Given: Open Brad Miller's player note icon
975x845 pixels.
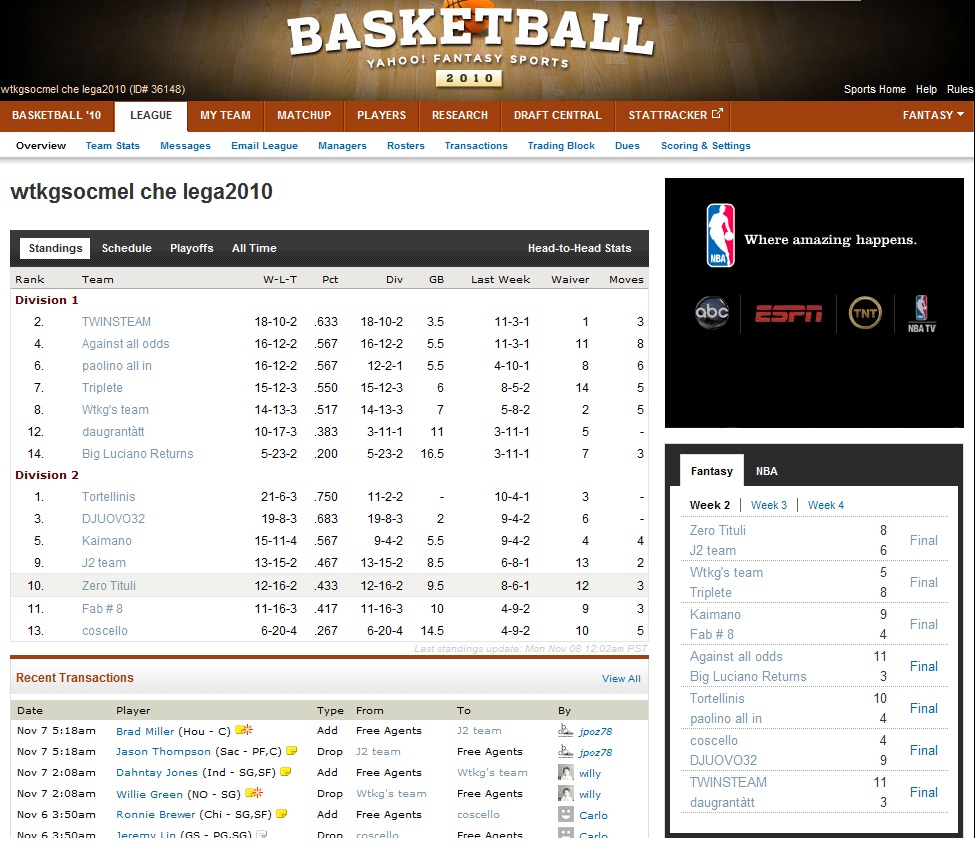Looking at the screenshot, I should (x=243, y=730).
